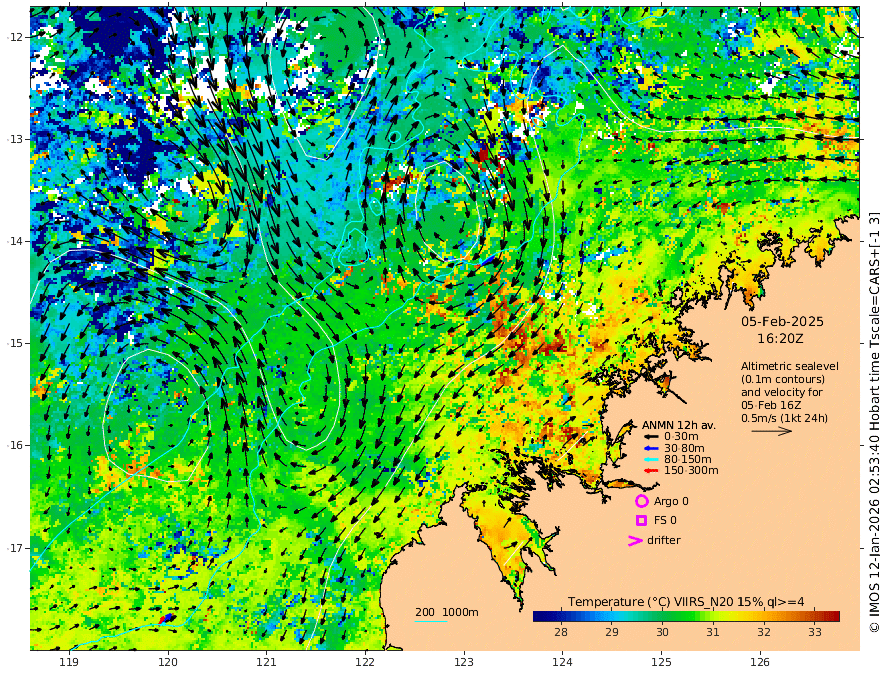Image resolution: width=880 pixels, height=680 pixels.
Task: Click the ANMN 12h av. legend heading
Action: tap(679, 425)
